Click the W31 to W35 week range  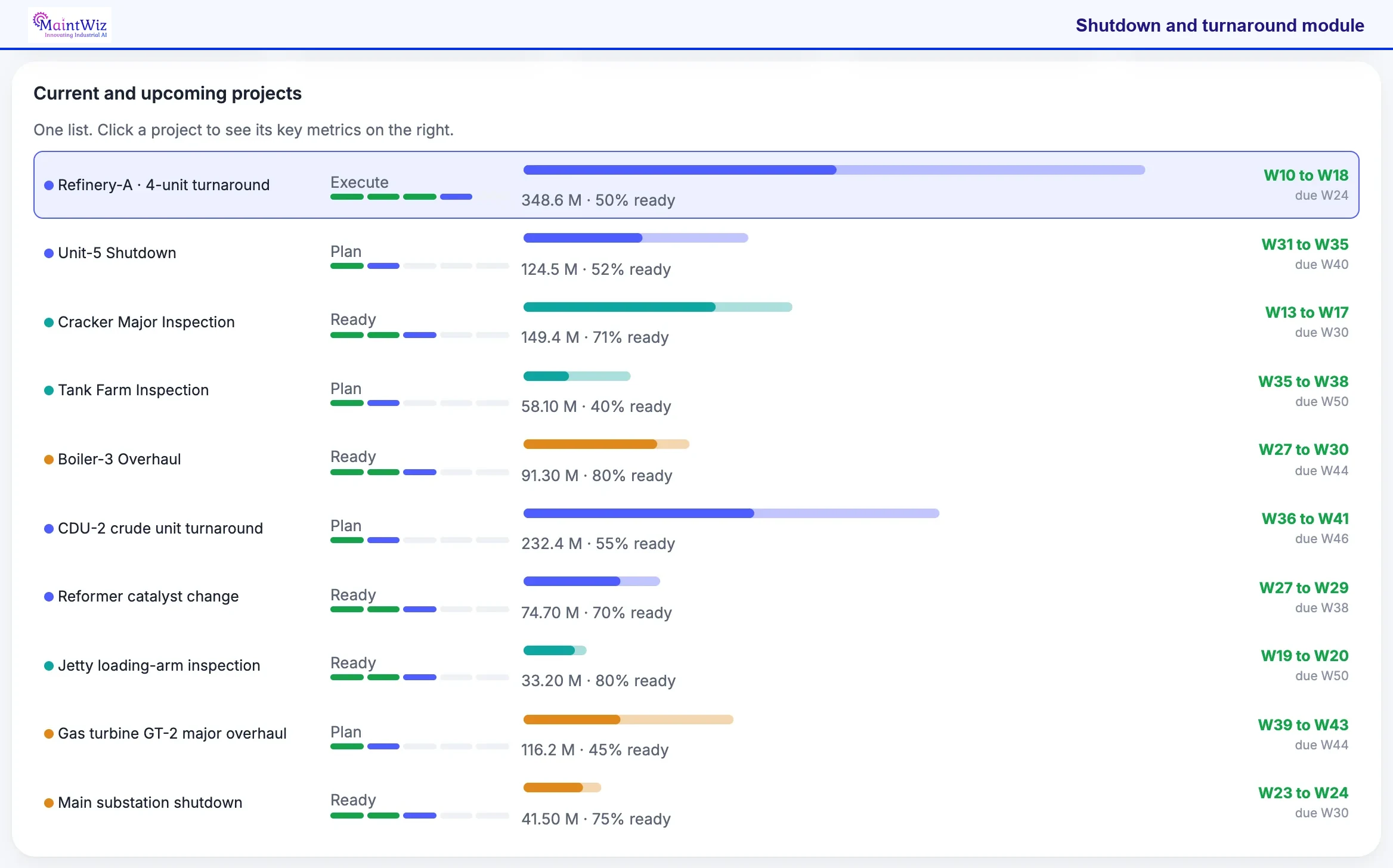(1305, 244)
